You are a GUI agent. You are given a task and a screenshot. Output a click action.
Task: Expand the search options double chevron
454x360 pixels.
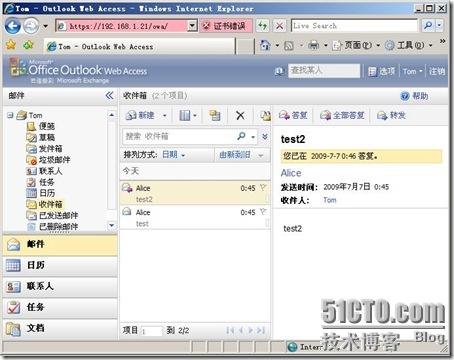point(265,136)
